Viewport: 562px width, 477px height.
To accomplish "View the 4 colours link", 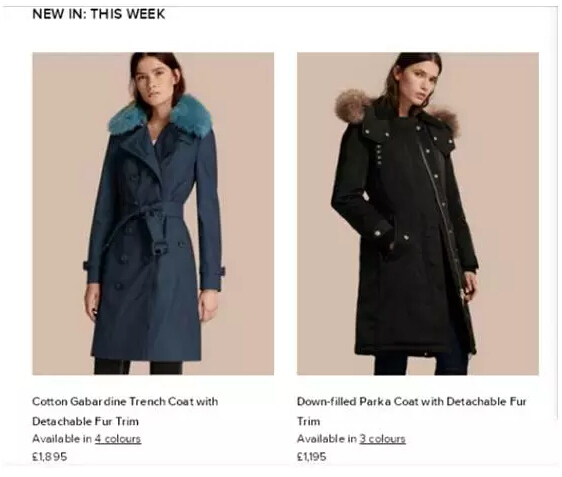I will coord(118,439).
